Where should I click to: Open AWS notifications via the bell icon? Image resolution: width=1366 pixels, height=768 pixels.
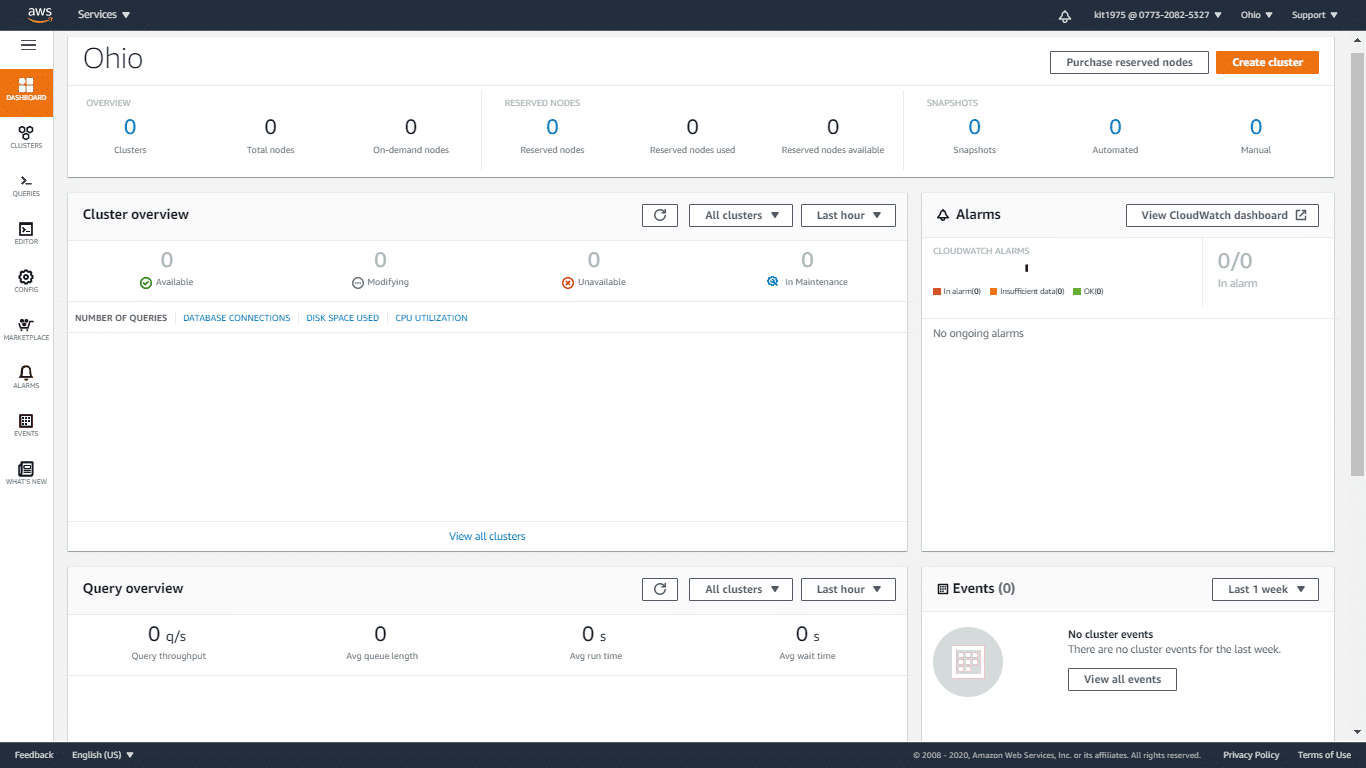(1064, 15)
